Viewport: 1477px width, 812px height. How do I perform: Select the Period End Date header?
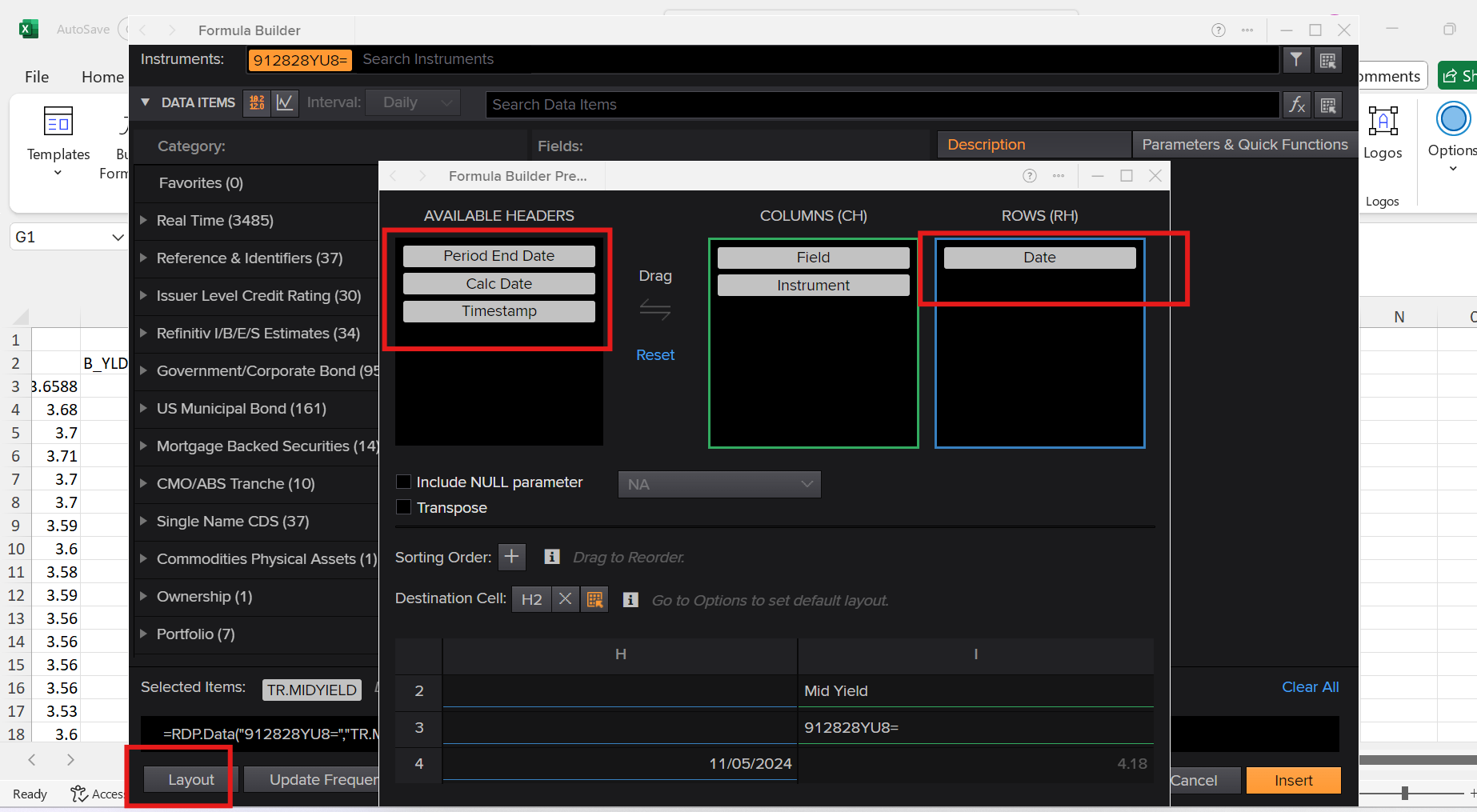pos(499,256)
